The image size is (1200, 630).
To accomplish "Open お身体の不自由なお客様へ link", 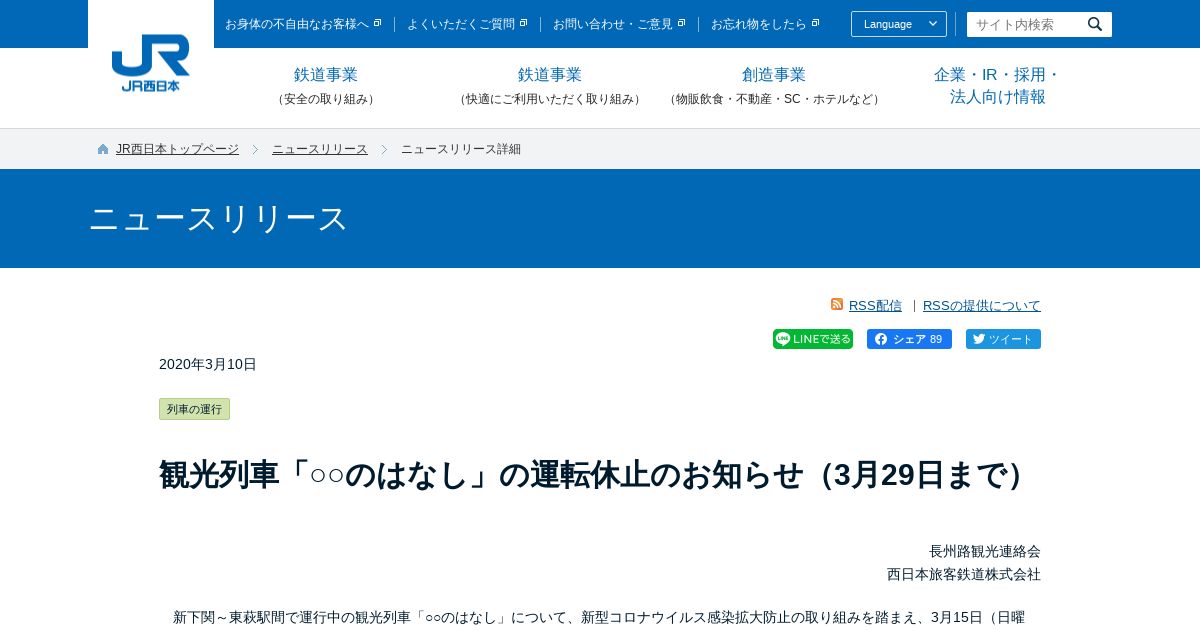I will click(x=303, y=24).
